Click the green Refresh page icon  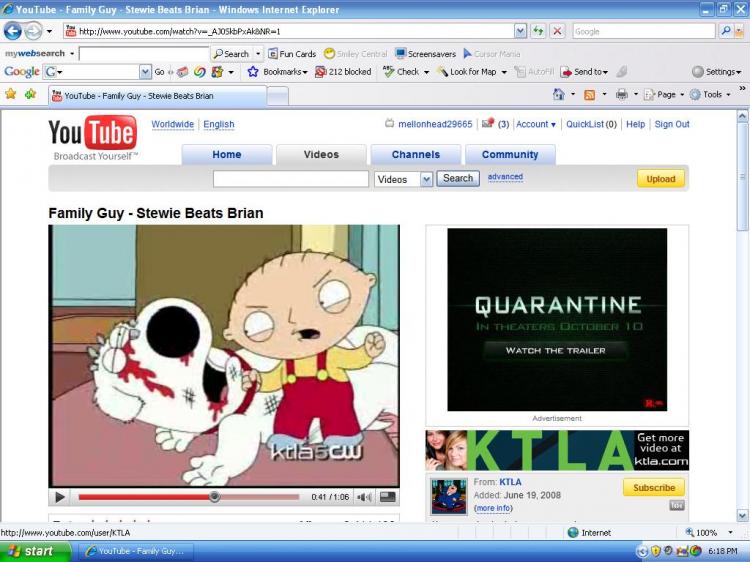pos(538,32)
